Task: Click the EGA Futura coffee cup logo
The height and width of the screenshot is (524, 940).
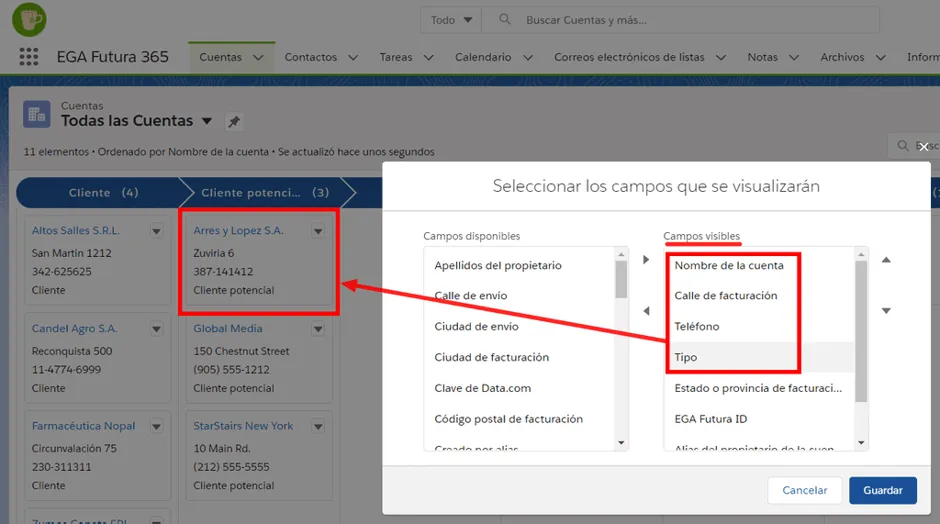Action: pyautogui.click(x=29, y=19)
